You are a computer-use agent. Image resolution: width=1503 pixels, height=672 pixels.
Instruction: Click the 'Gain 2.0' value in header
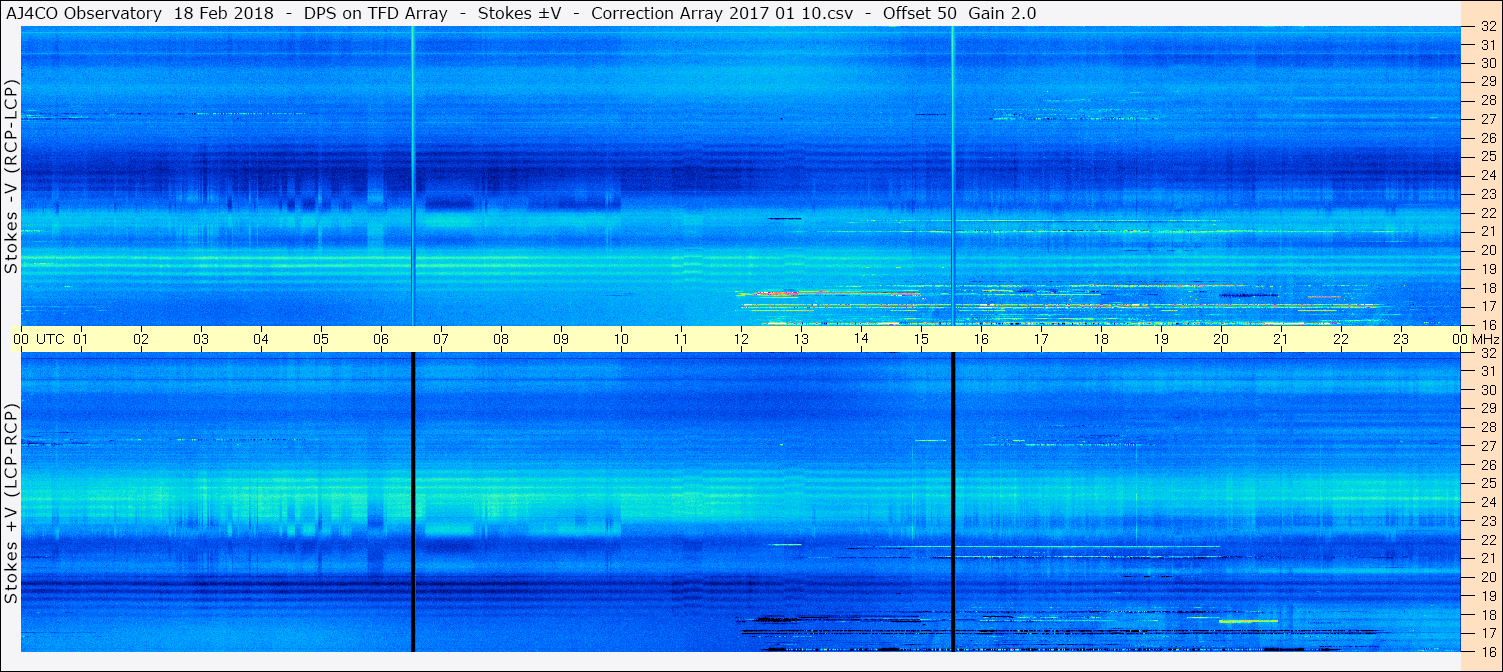pos(1002,13)
